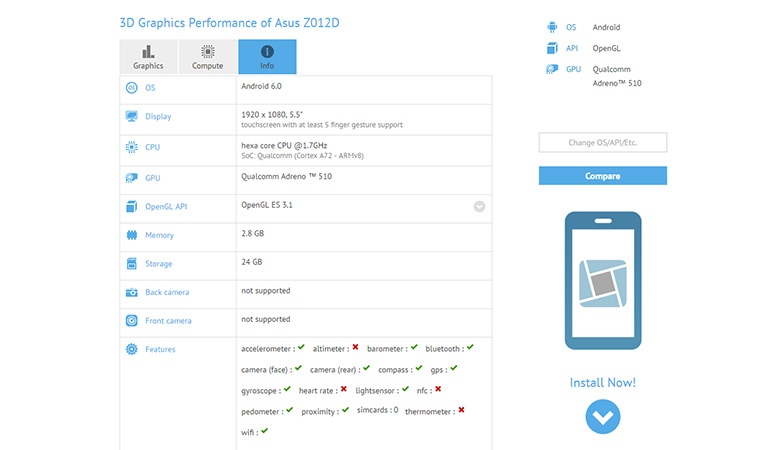Click the accelerometer green checkmark
The width and height of the screenshot is (768, 450).
coord(301,347)
